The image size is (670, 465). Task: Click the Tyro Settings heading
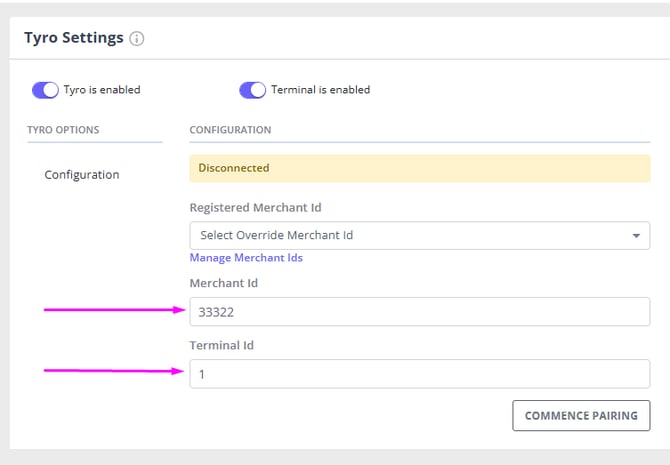74,38
